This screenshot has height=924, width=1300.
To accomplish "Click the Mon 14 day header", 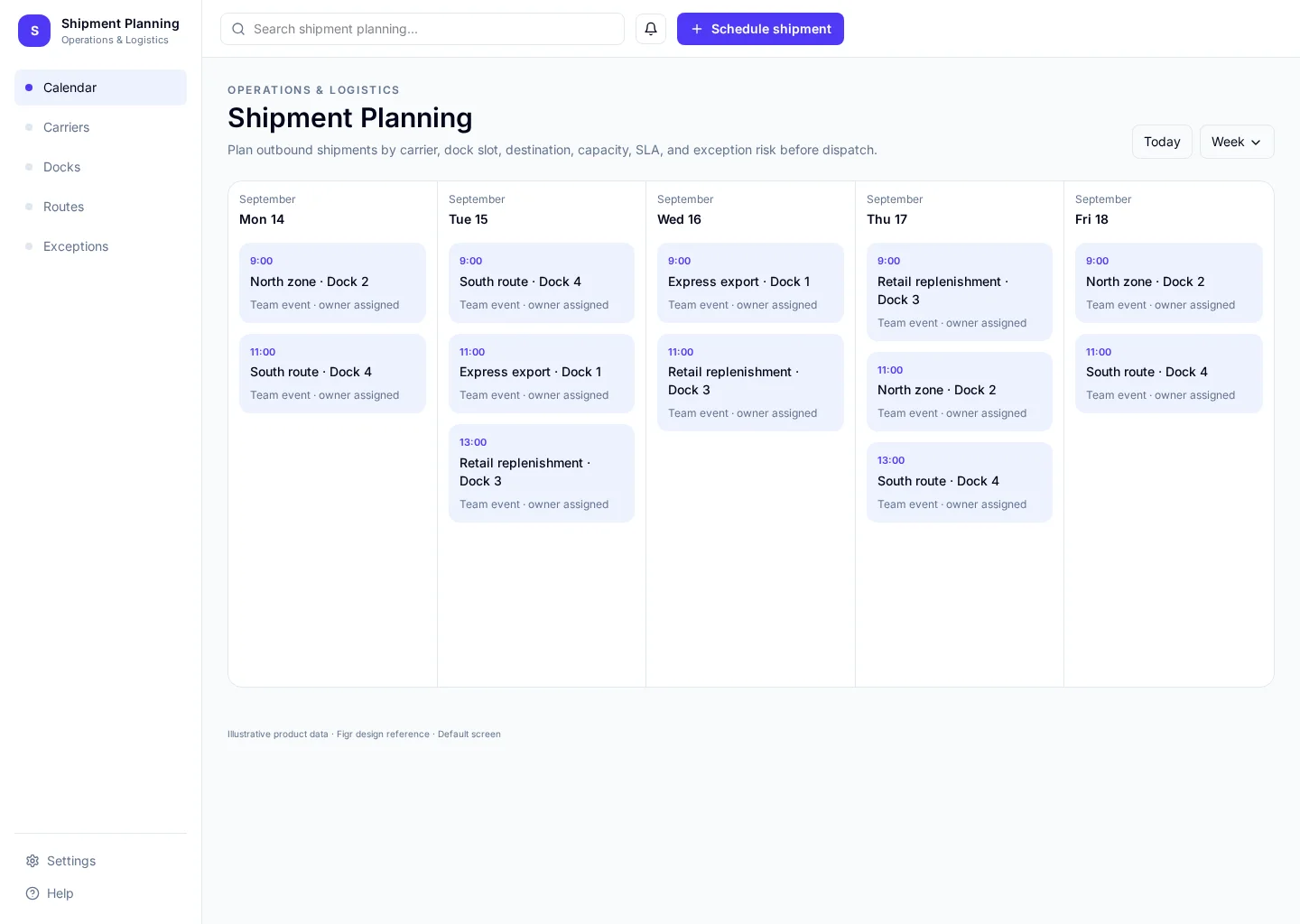I will click(262, 219).
